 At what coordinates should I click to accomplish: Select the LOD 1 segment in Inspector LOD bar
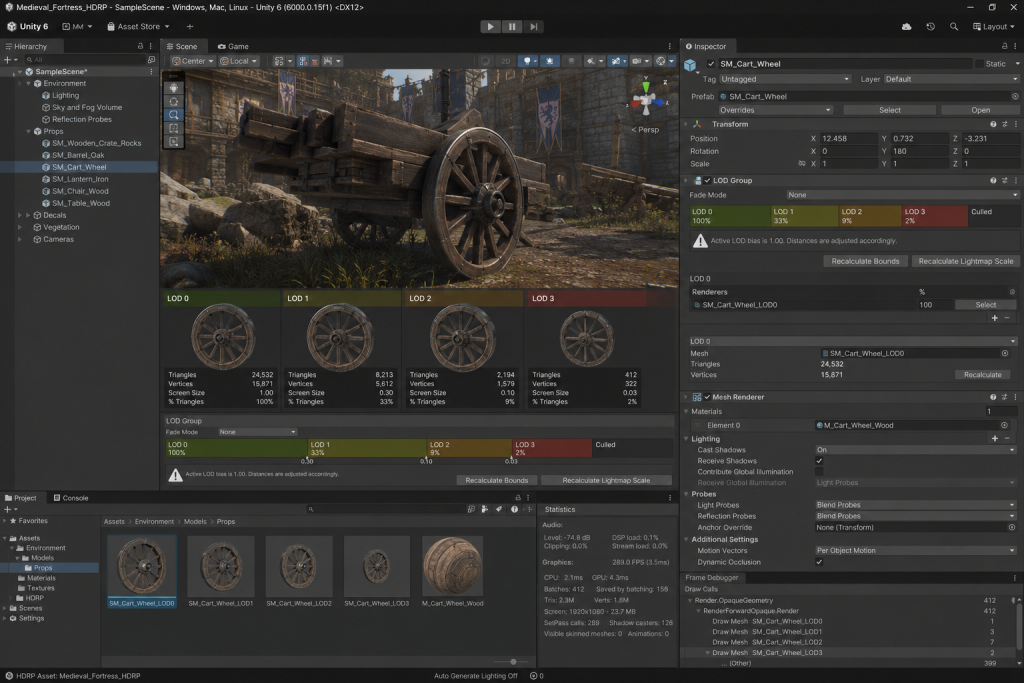click(805, 216)
